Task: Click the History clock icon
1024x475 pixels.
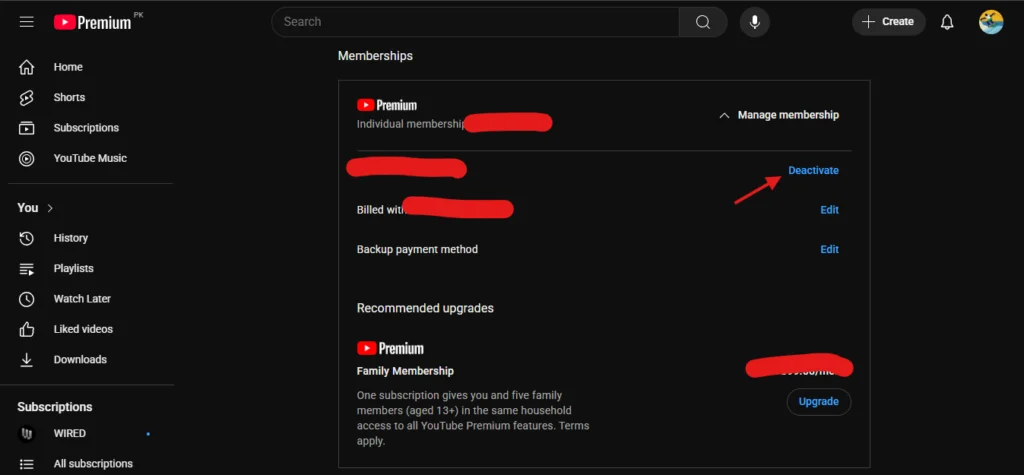Action: pos(26,238)
